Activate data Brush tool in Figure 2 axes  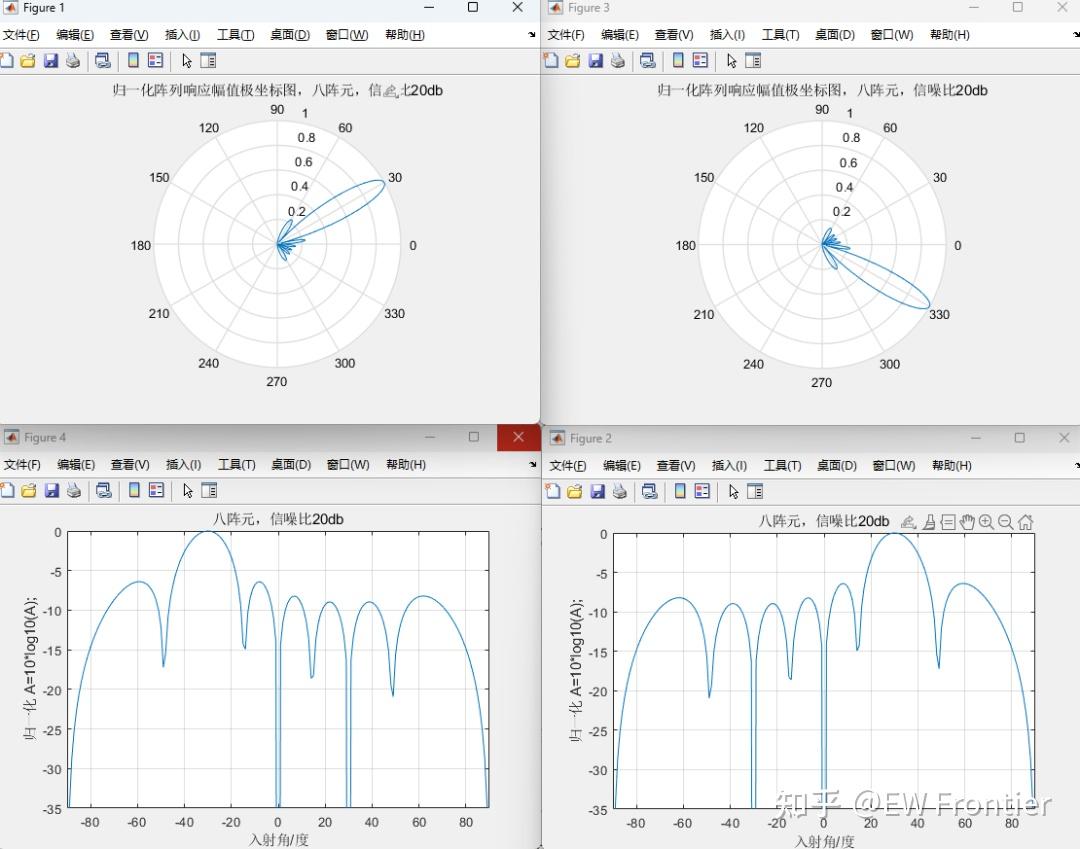[x=929, y=523]
